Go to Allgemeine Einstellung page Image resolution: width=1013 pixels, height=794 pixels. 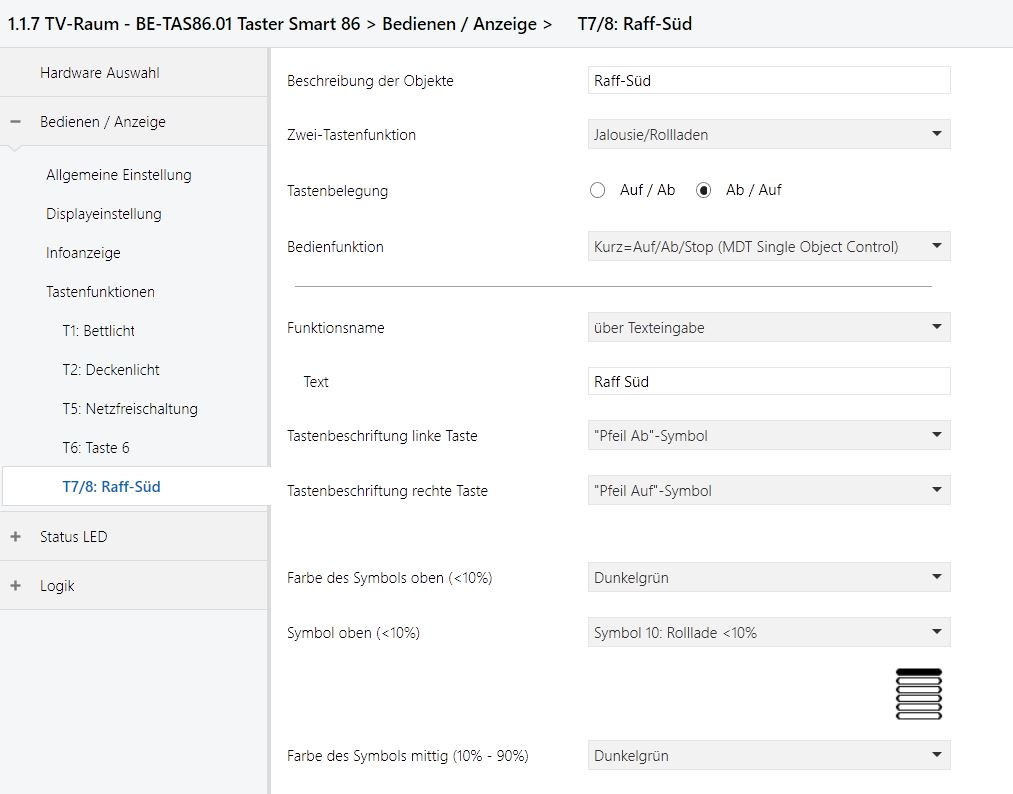click(118, 175)
